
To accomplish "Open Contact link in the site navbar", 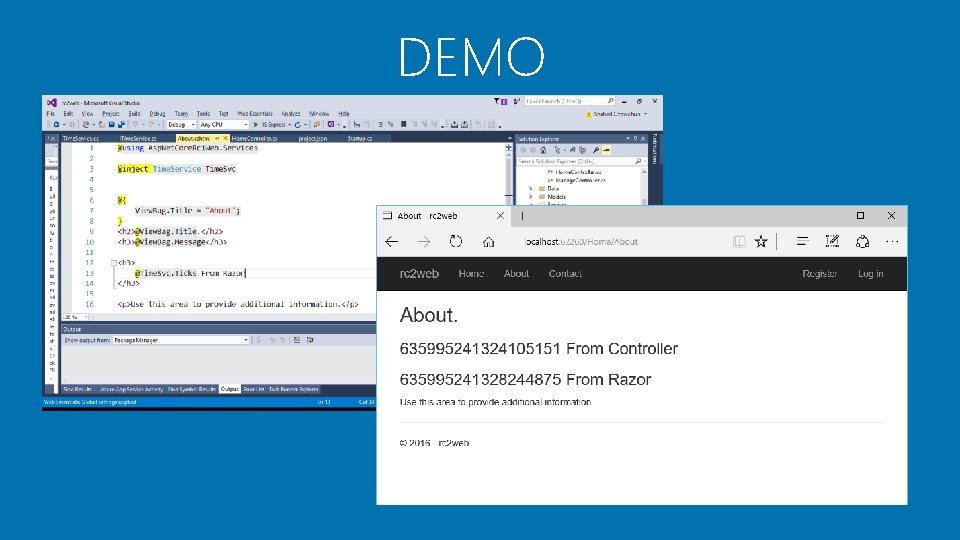I will click(564, 274).
